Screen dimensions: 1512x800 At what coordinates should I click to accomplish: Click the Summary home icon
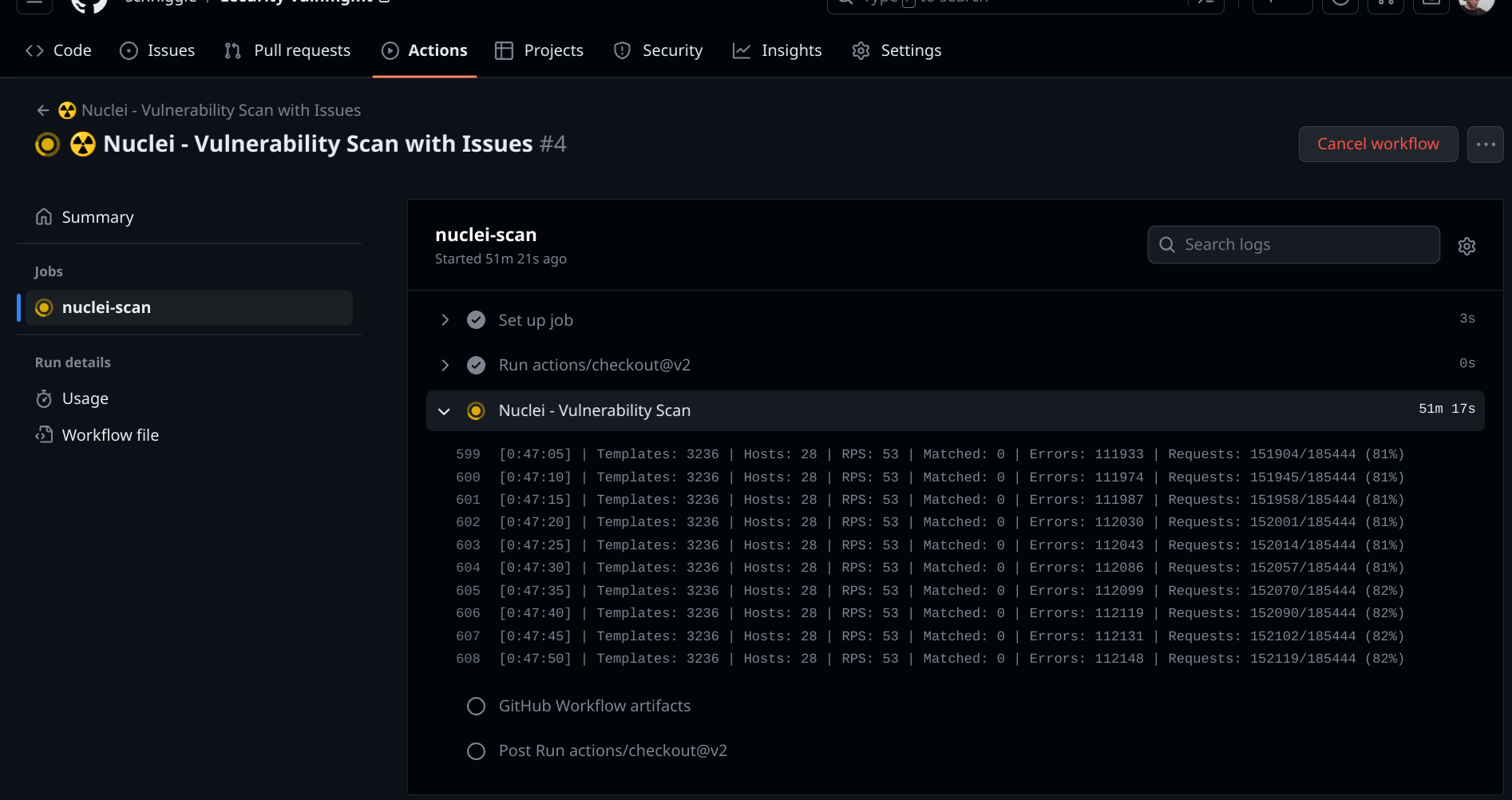point(44,216)
